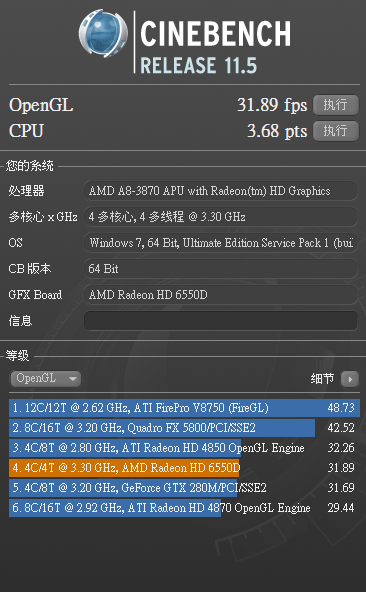Select ranking entry 6 Radeon HD 4870
This screenshot has height=592, width=366.
click(x=184, y=508)
